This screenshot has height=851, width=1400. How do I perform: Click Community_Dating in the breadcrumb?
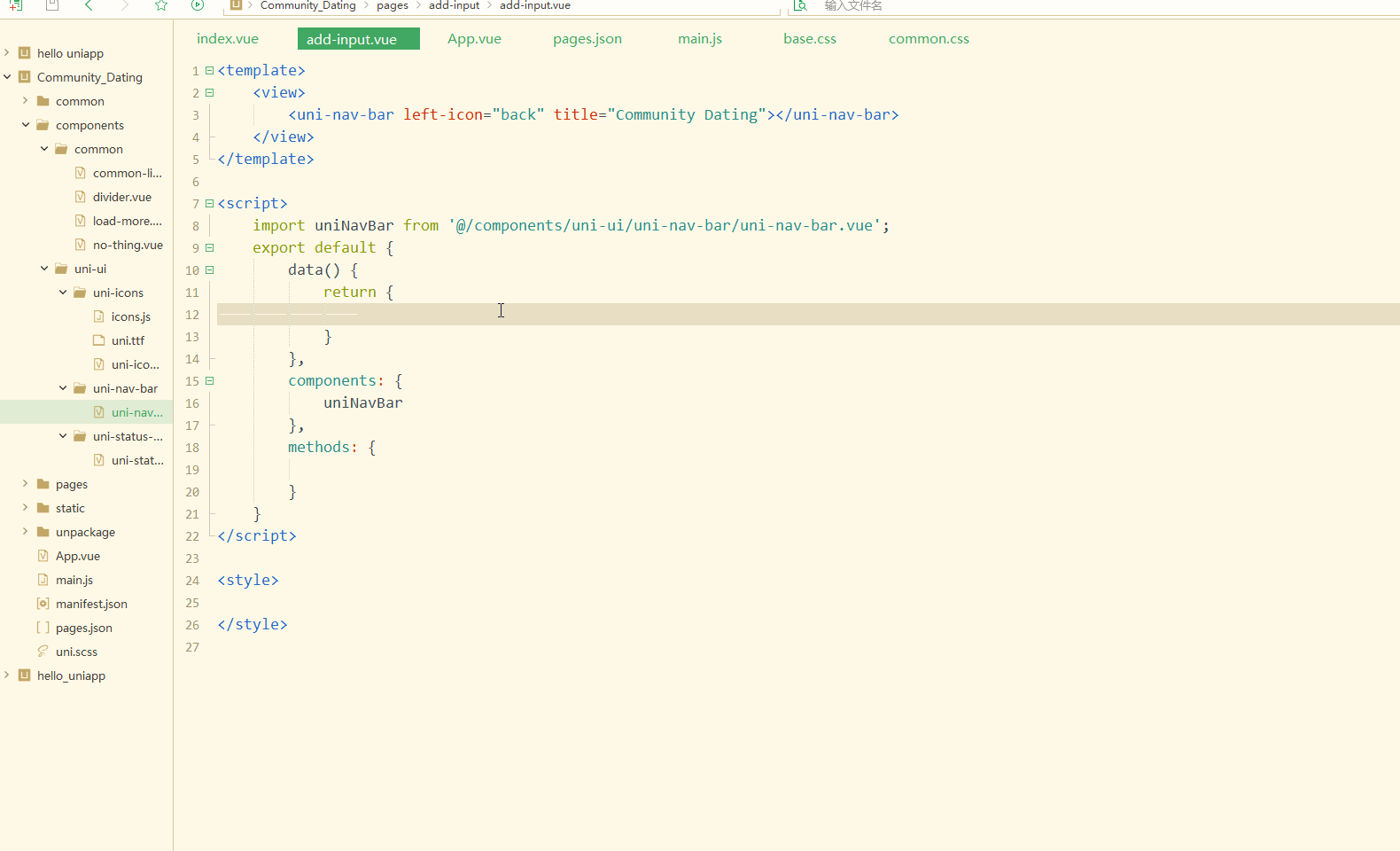[307, 5]
